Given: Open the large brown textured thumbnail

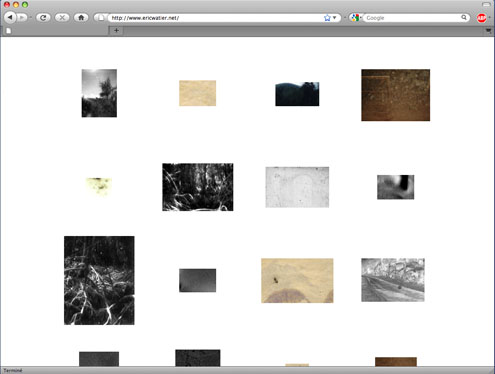Looking at the screenshot, I should click(x=395, y=95).
